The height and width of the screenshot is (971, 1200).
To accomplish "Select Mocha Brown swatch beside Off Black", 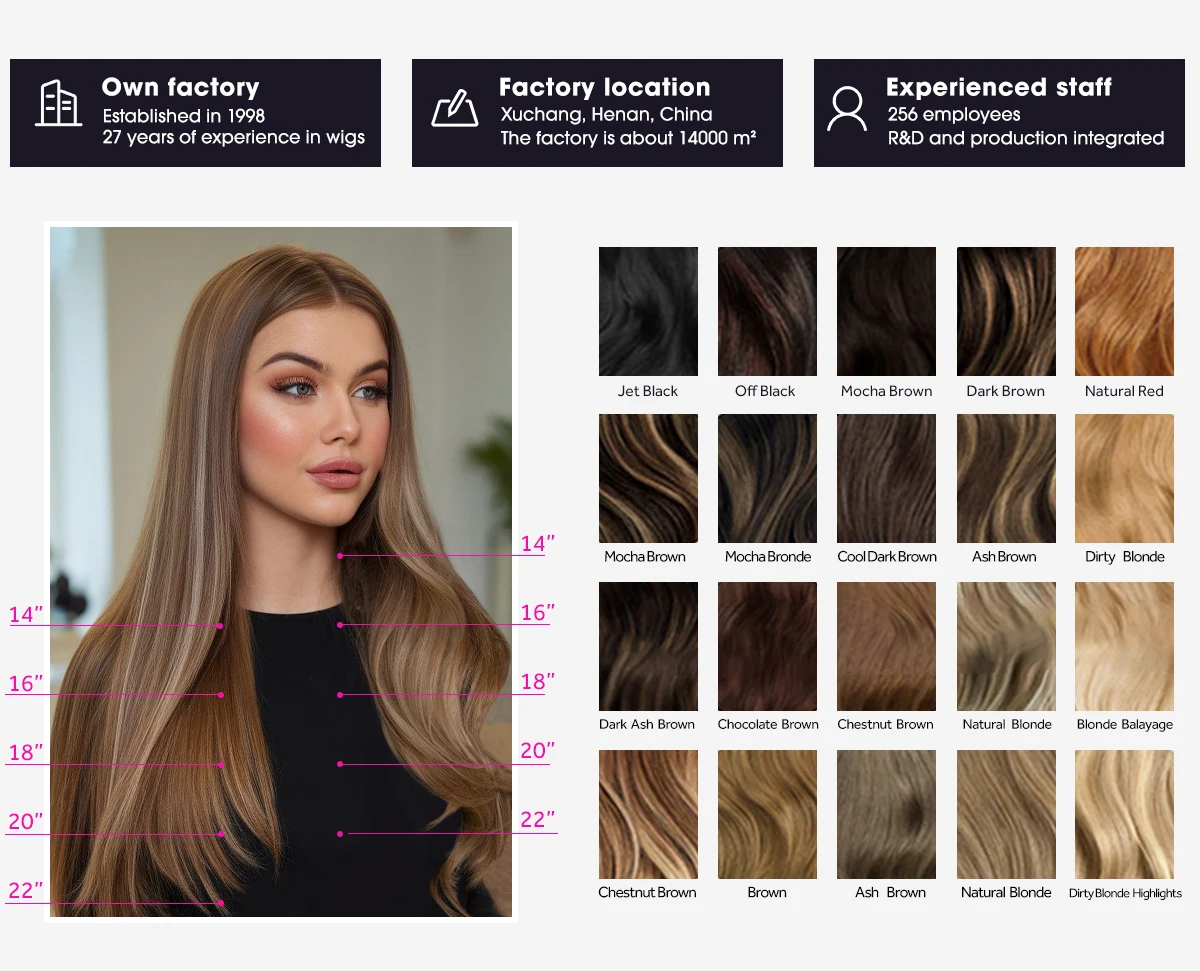I will coord(886,312).
